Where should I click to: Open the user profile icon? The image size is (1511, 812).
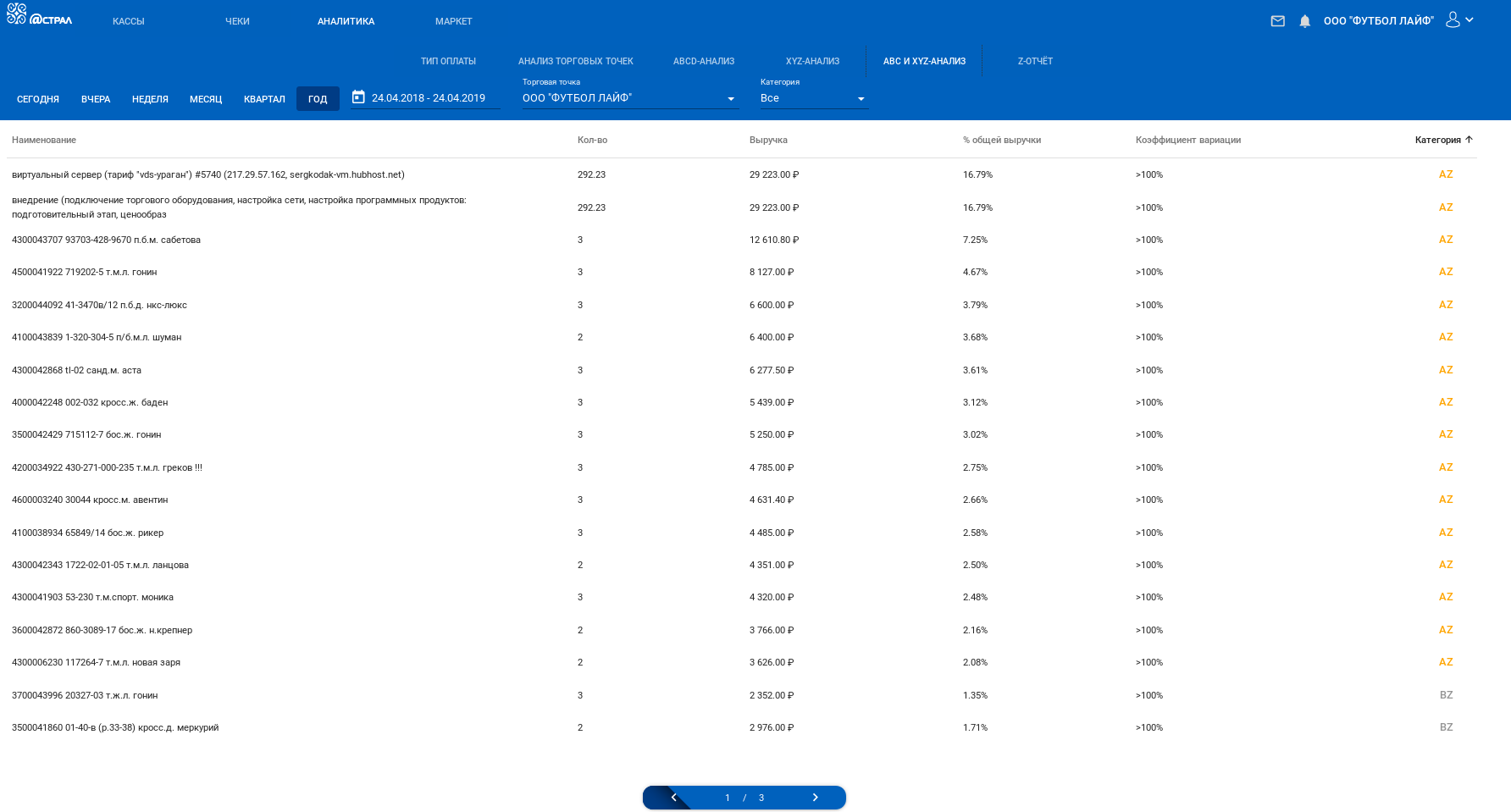1453,19
